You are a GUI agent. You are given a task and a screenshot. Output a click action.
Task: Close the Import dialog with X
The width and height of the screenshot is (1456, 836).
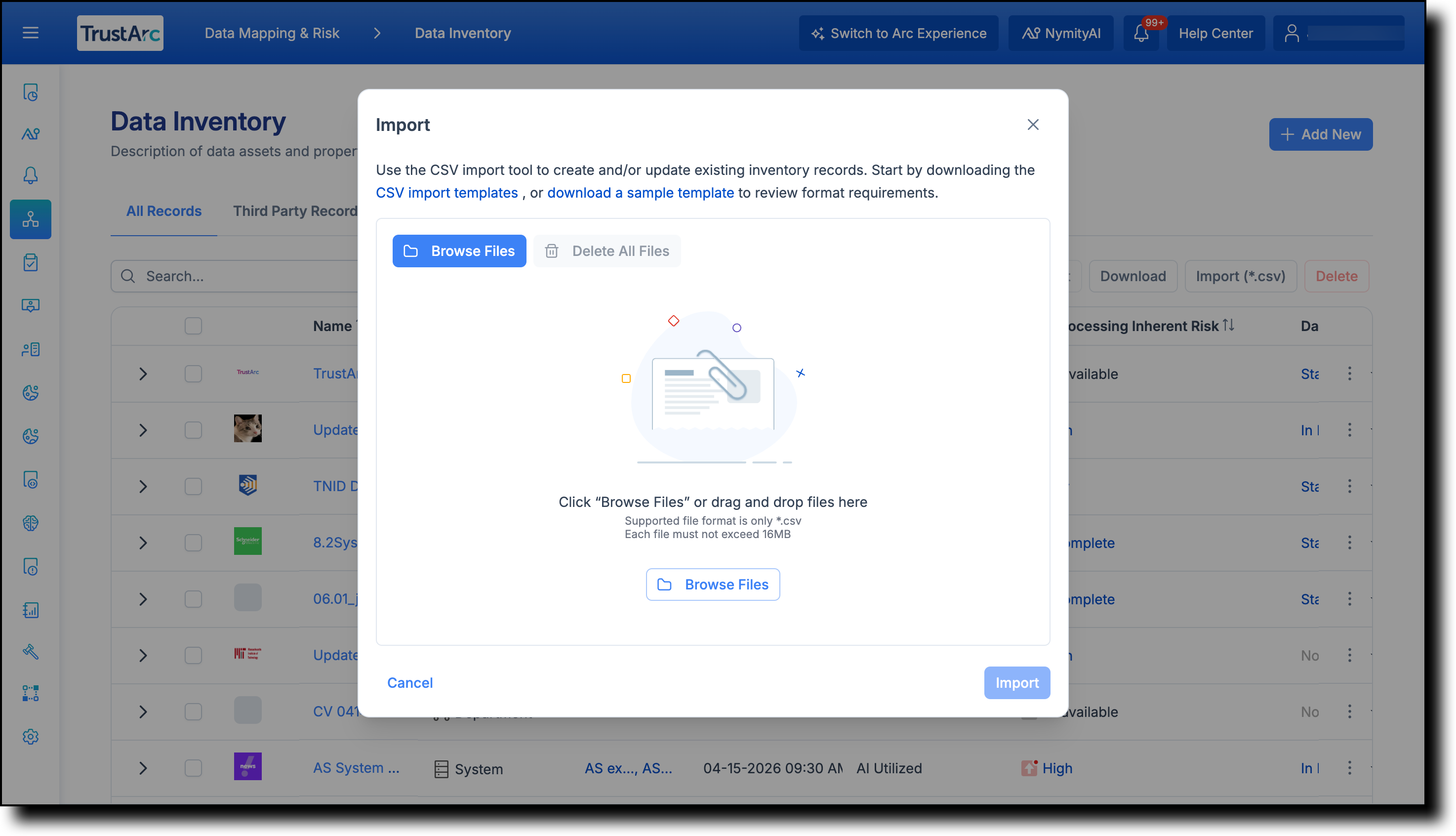[1033, 125]
